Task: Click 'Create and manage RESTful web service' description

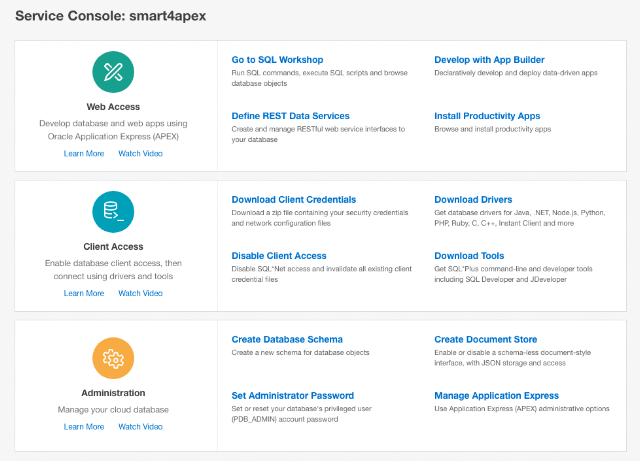Action: pos(318,134)
